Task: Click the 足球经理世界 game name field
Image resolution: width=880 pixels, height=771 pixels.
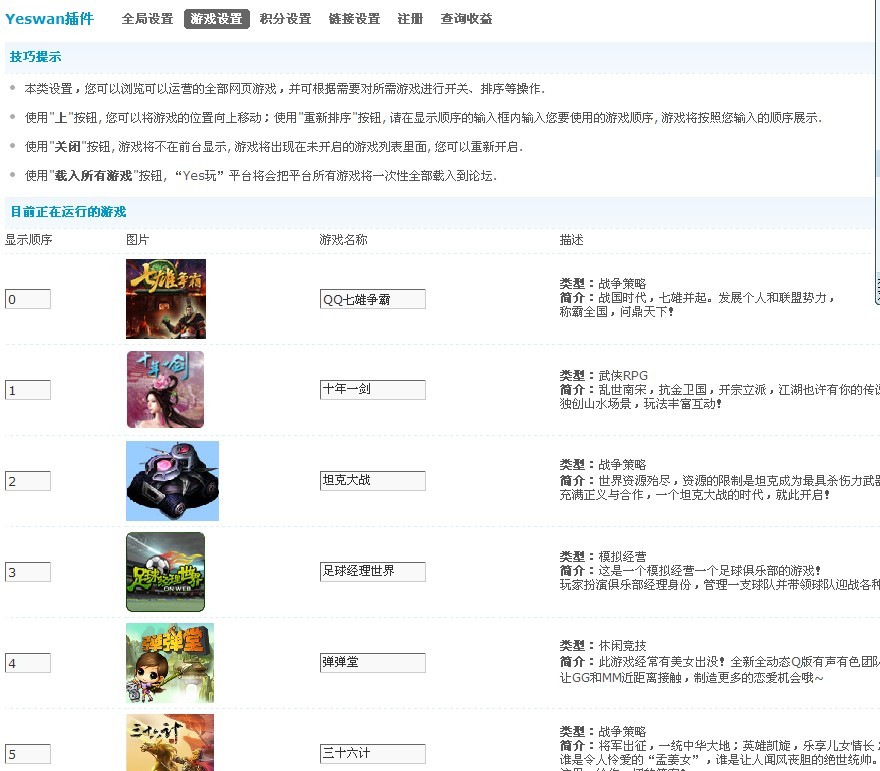Action: pyautogui.click(x=373, y=572)
